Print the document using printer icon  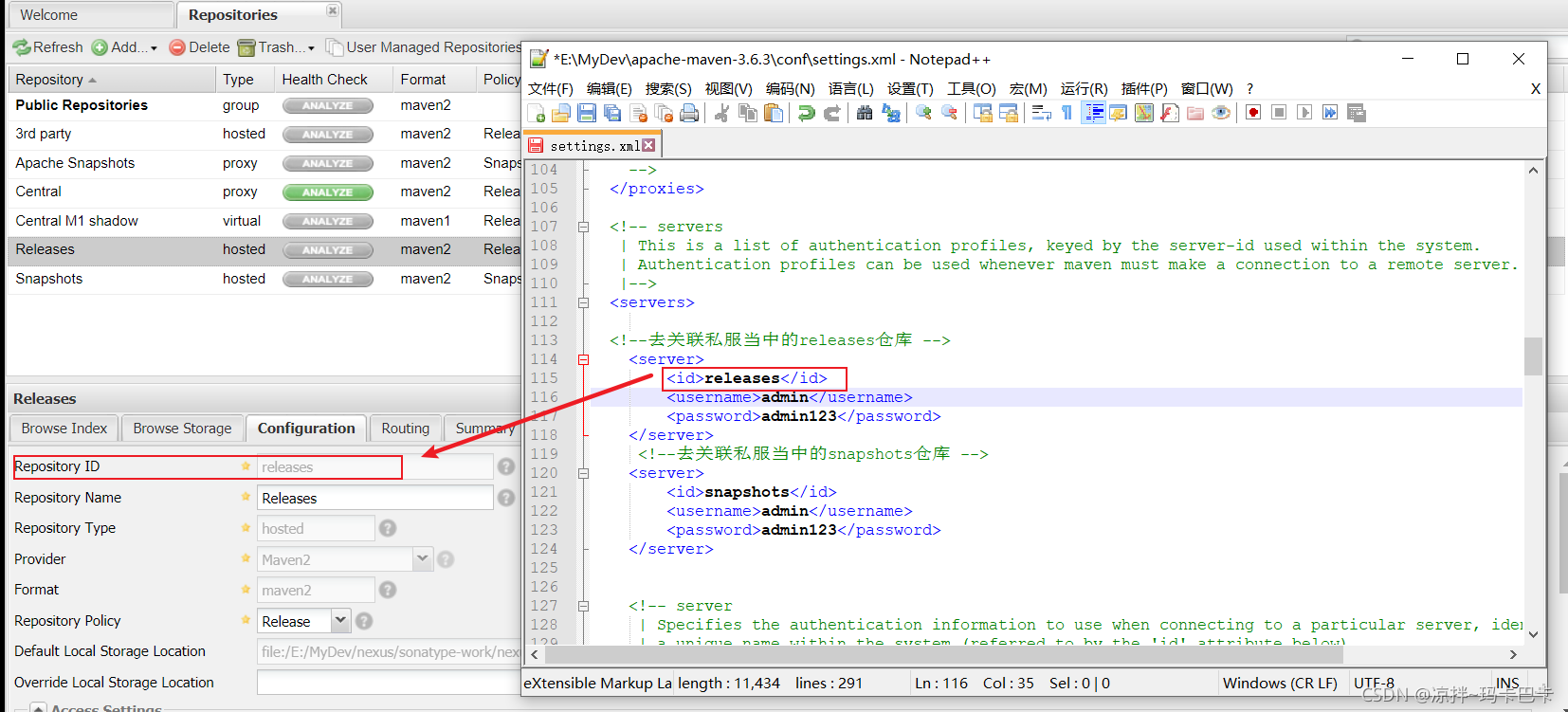(689, 113)
